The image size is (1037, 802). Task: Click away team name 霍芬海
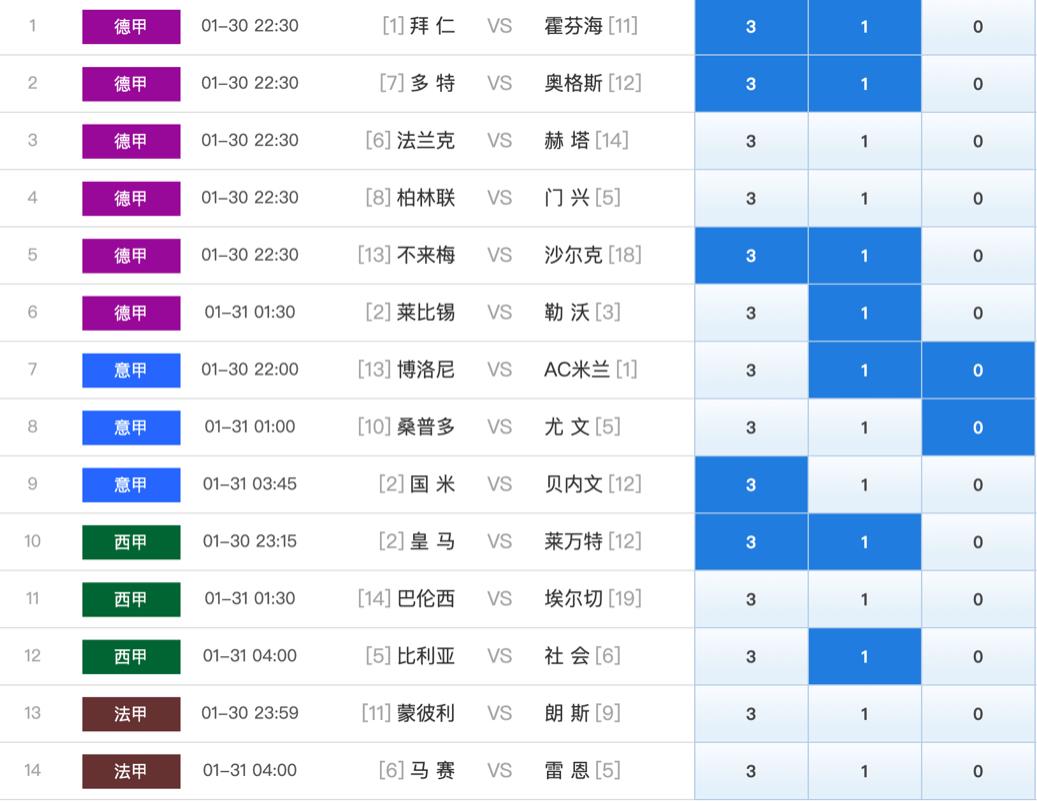tap(573, 26)
